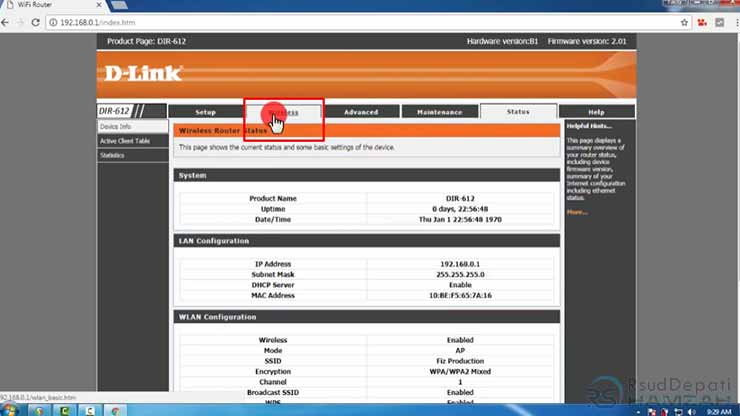Open Active Client Table in the sidebar
The height and width of the screenshot is (416, 740).
(x=132, y=141)
